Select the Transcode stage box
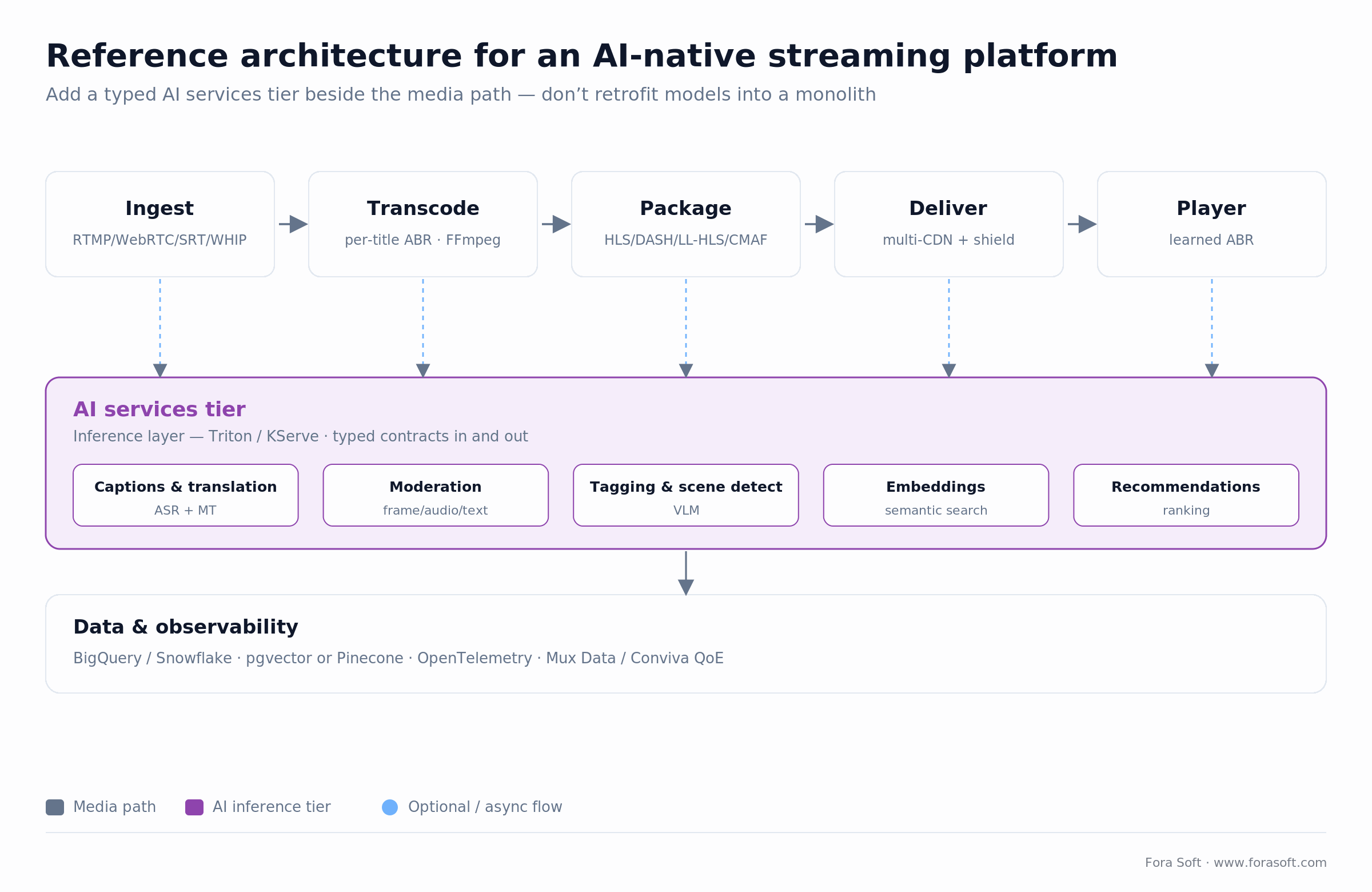 tap(422, 224)
